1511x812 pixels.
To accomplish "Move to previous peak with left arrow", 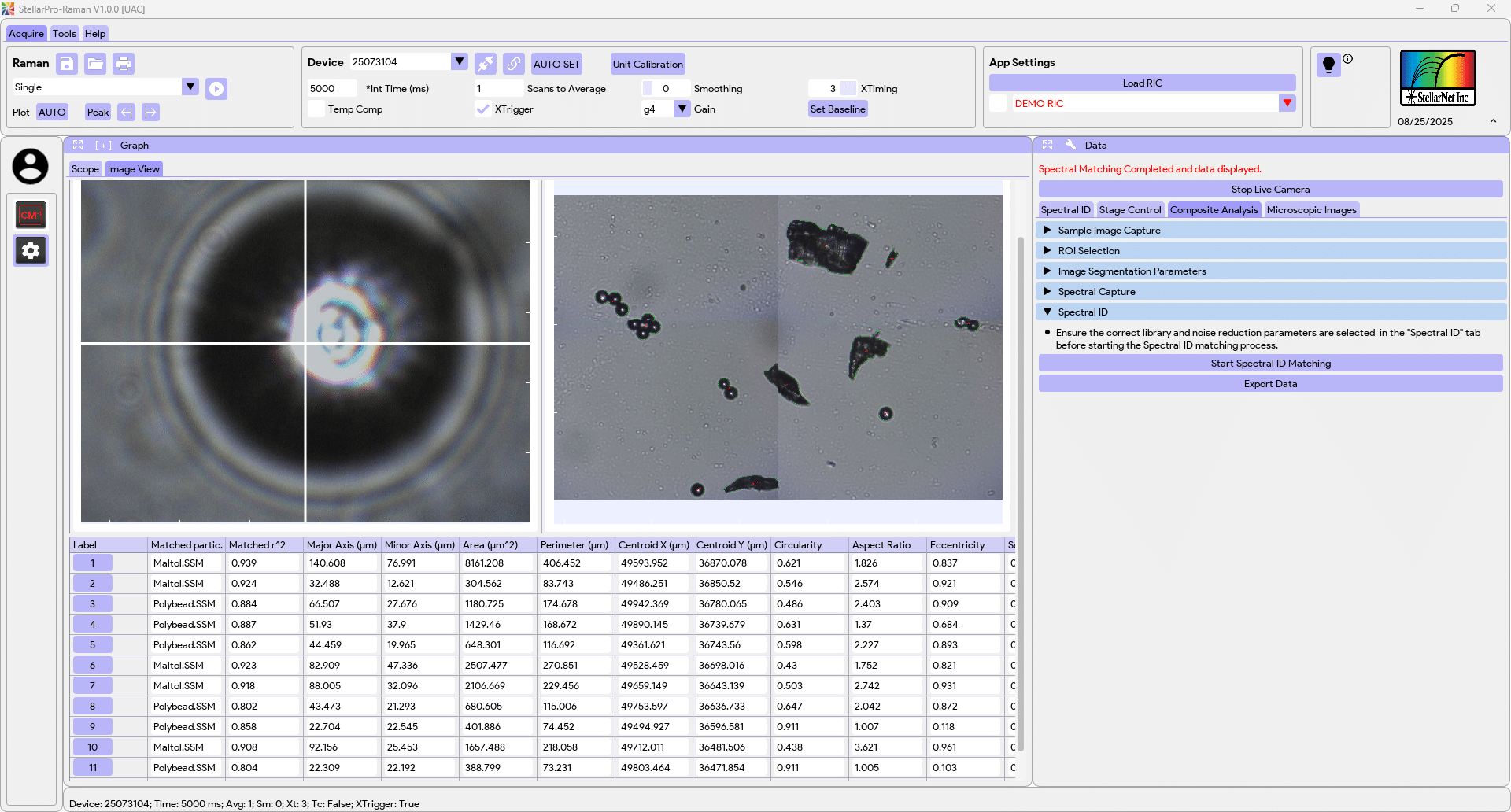I will pos(126,113).
